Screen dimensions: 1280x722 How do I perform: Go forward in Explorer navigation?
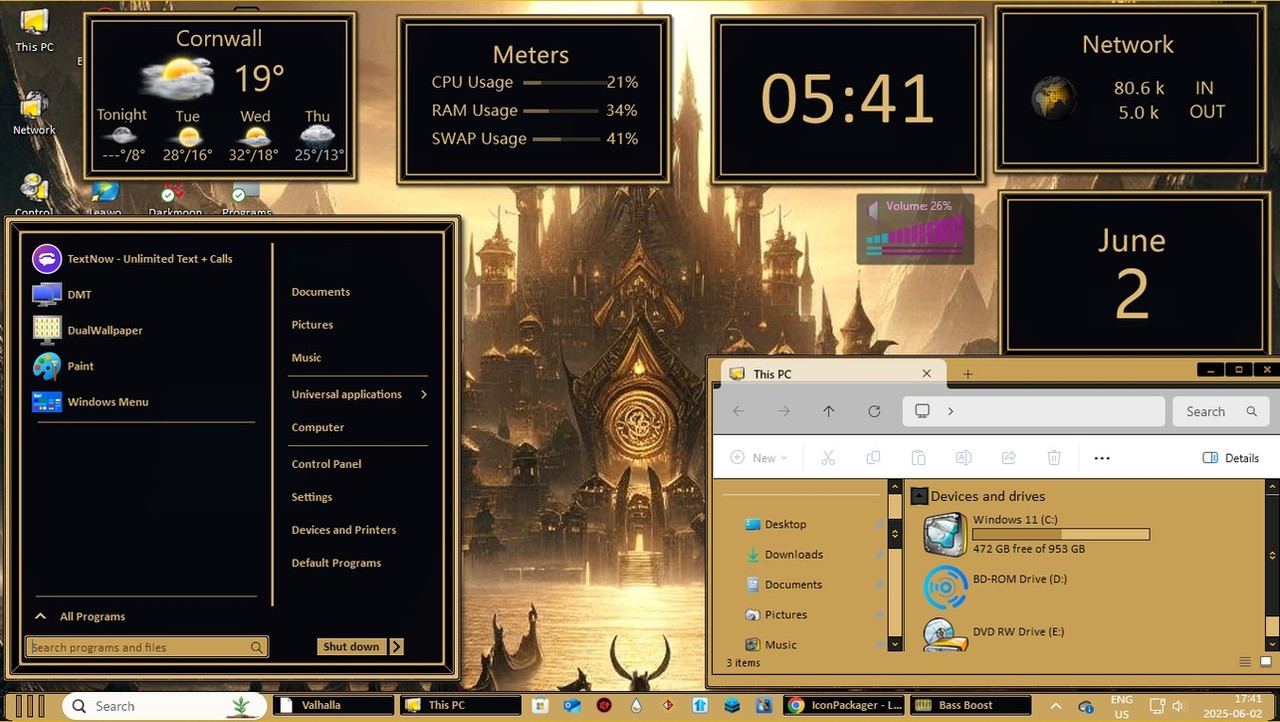[784, 411]
